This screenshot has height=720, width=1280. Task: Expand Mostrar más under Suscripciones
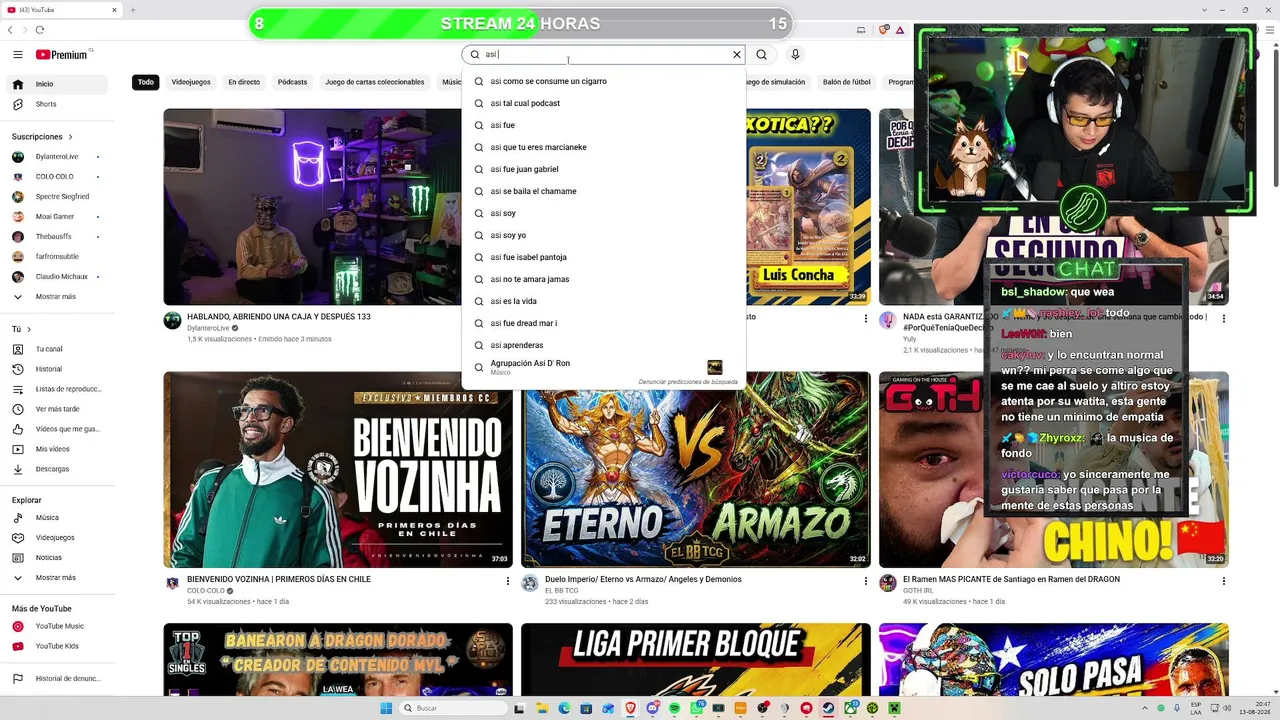click(57, 297)
